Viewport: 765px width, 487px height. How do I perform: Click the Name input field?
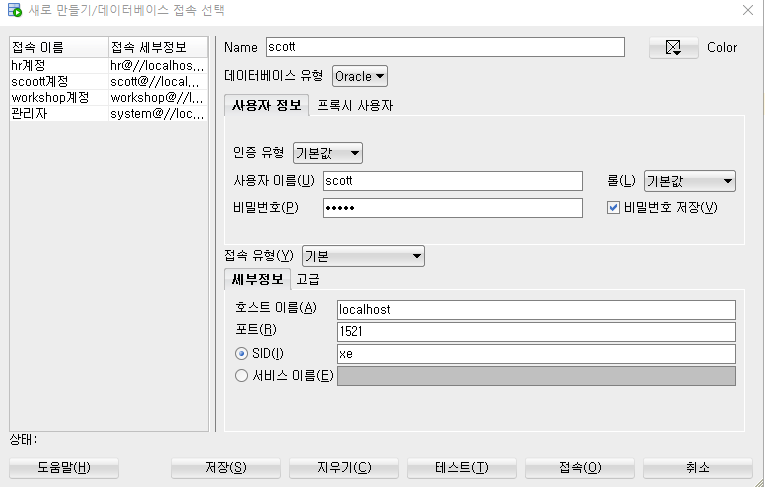pos(445,47)
